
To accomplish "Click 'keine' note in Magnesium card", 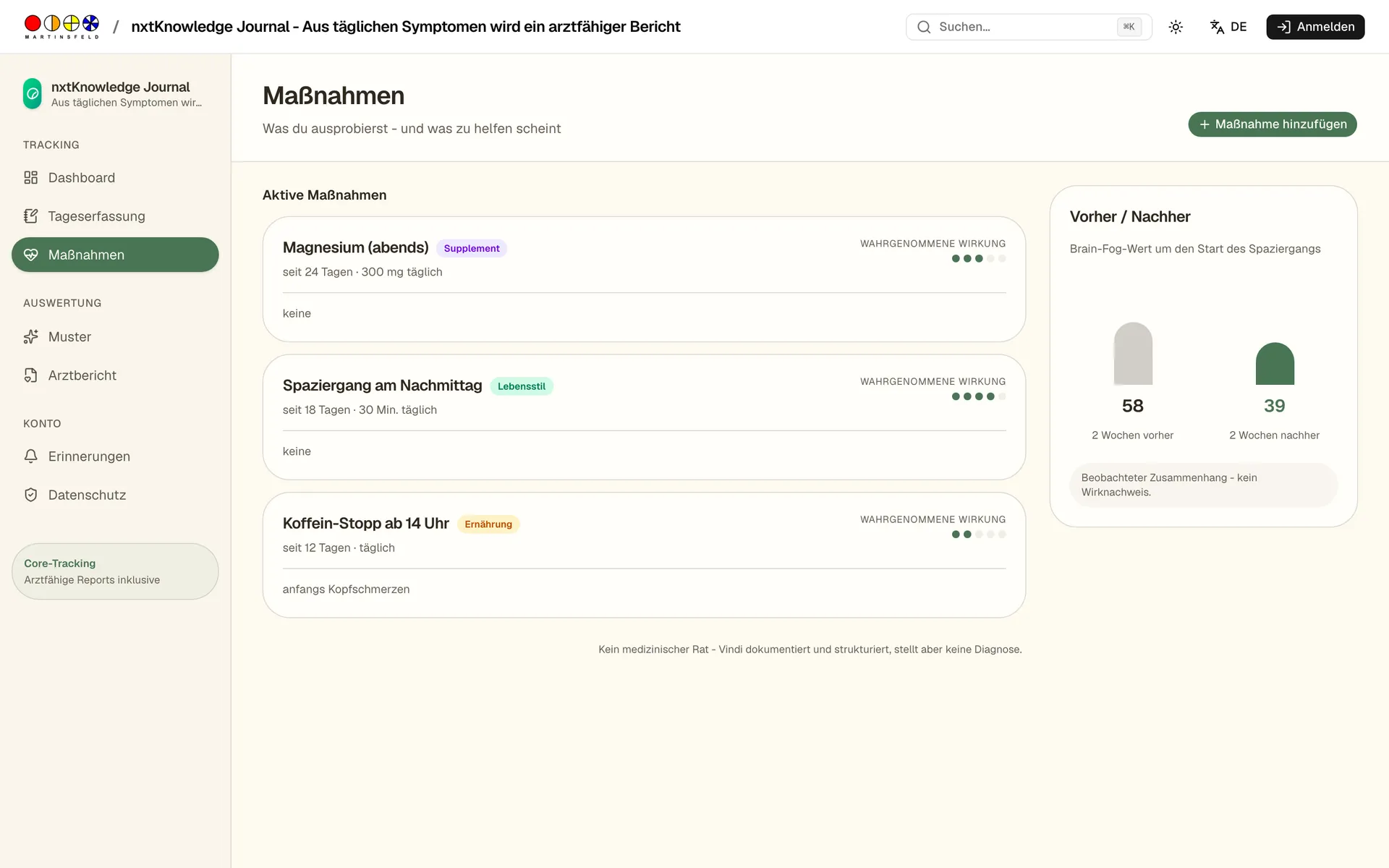I will (x=297, y=313).
